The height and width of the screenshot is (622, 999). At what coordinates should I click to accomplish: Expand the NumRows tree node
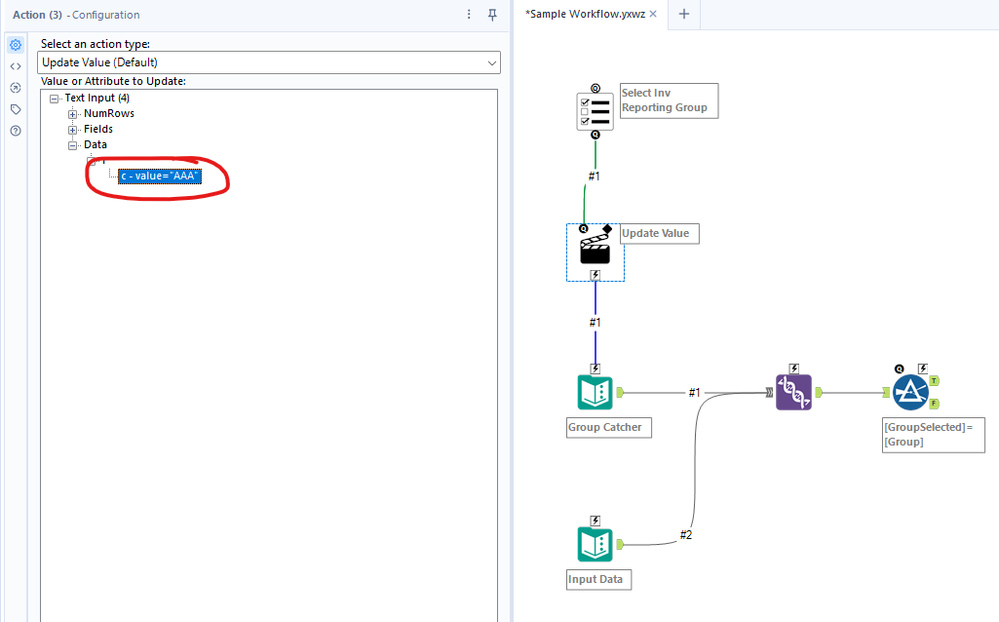tap(73, 114)
